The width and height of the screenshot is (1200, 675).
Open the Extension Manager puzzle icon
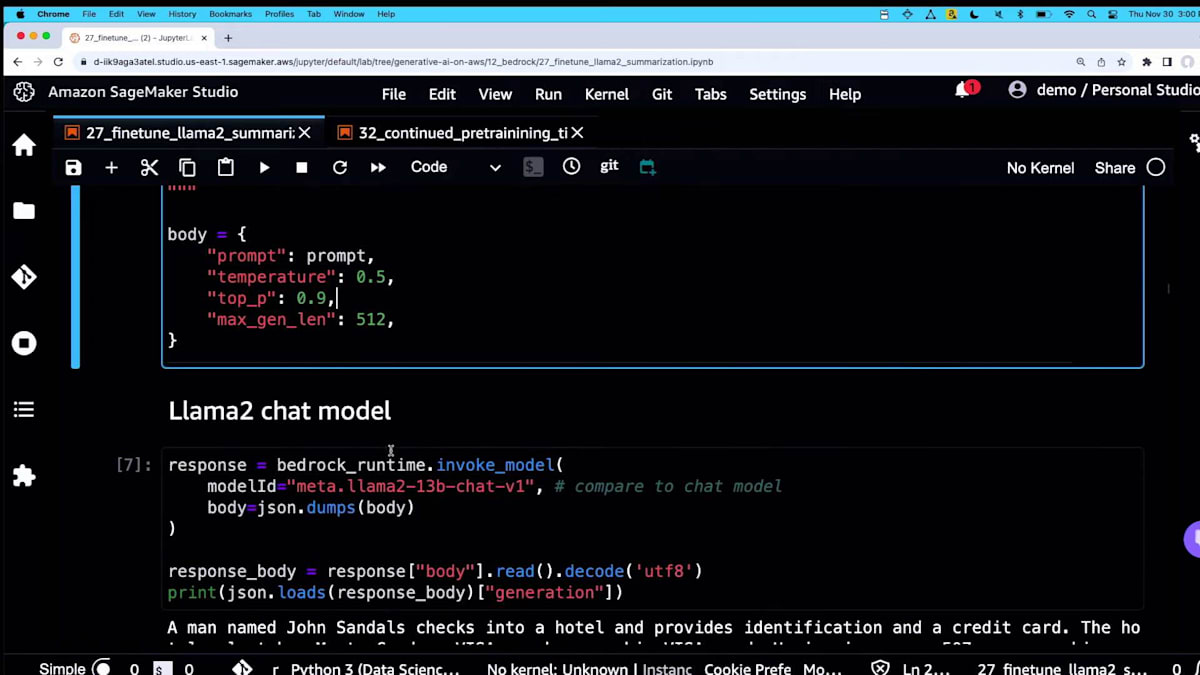click(x=24, y=476)
